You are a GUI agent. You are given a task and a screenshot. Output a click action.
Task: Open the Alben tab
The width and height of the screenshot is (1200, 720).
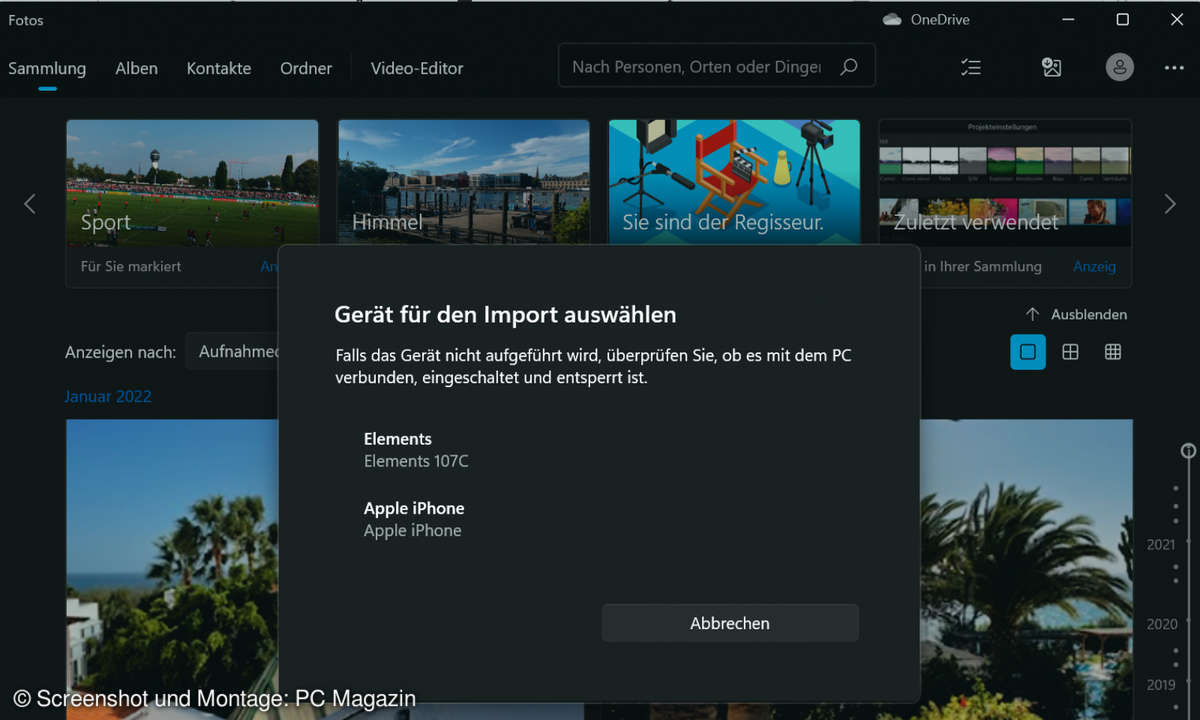click(136, 68)
